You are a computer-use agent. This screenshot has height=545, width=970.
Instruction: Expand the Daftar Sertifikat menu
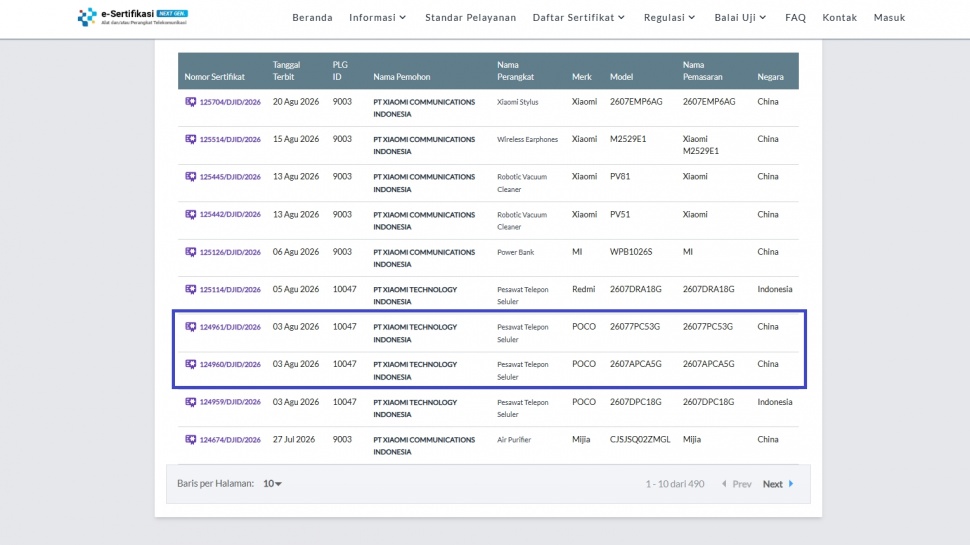pyautogui.click(x=578, y=17)
